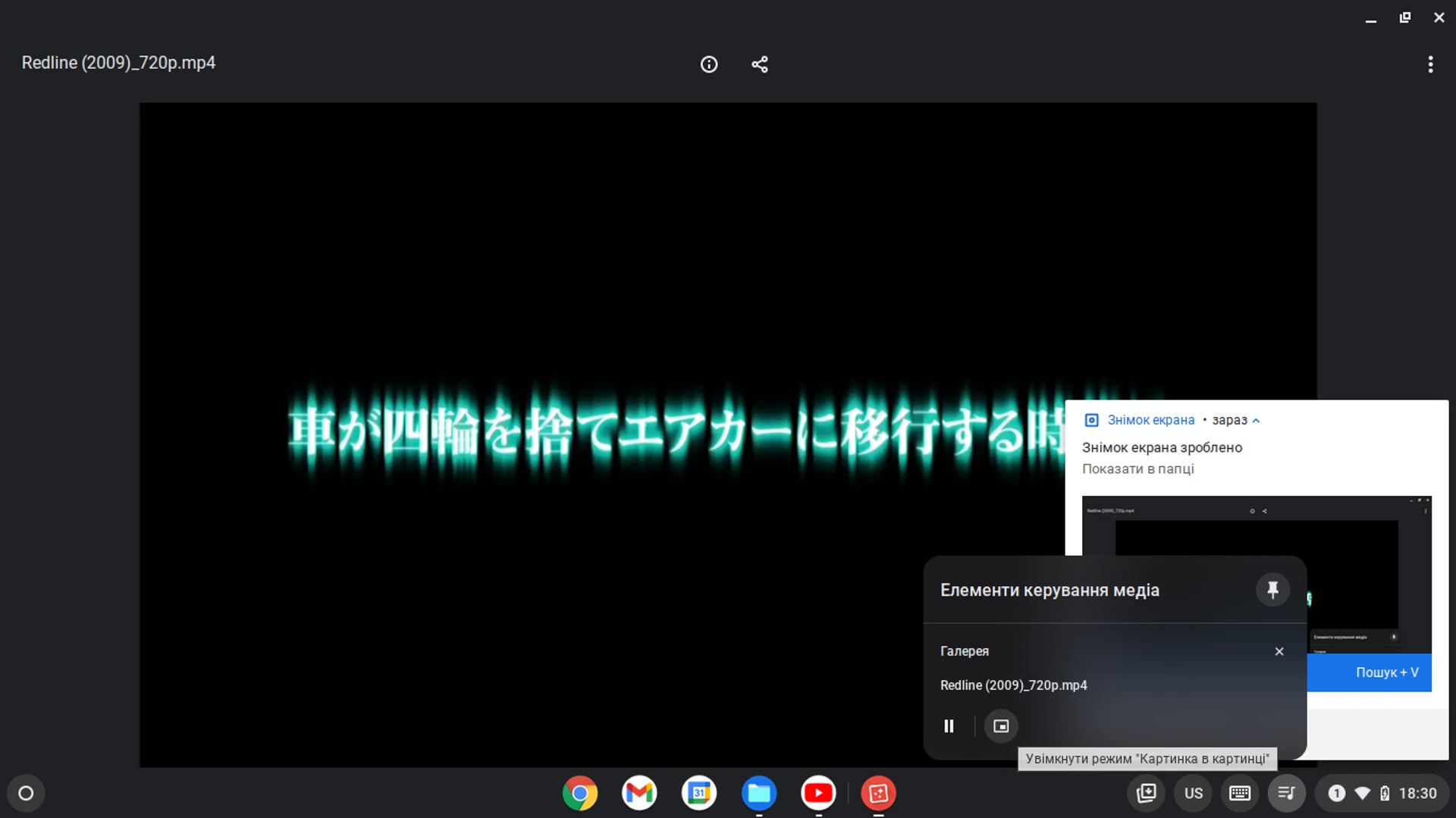Click the US keyboard layout indicator
The width and height of the screenshot is (1456, 818).
pyautogui.click(x=1193, y=793)
